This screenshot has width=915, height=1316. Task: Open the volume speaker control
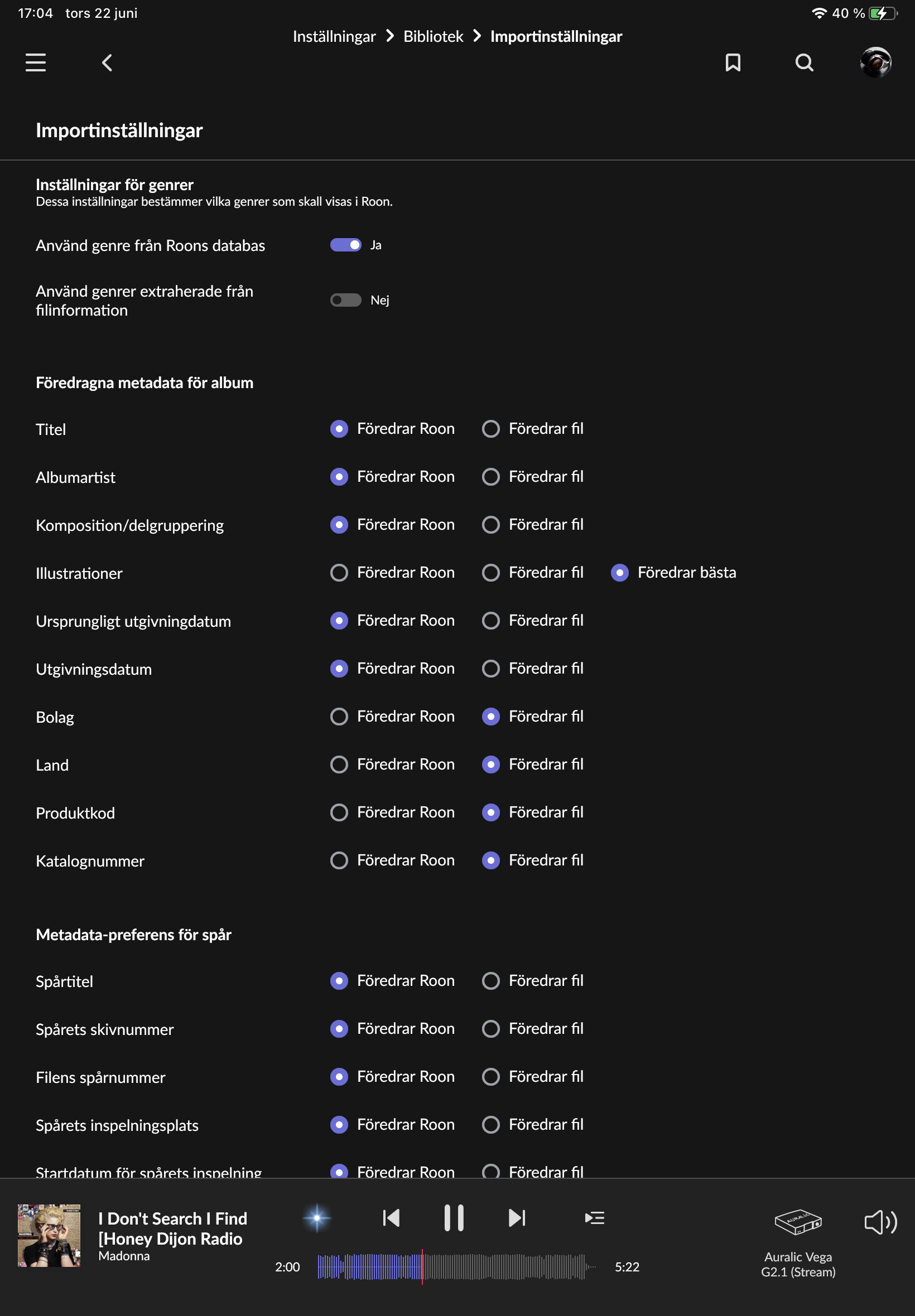coord(880,1222)
